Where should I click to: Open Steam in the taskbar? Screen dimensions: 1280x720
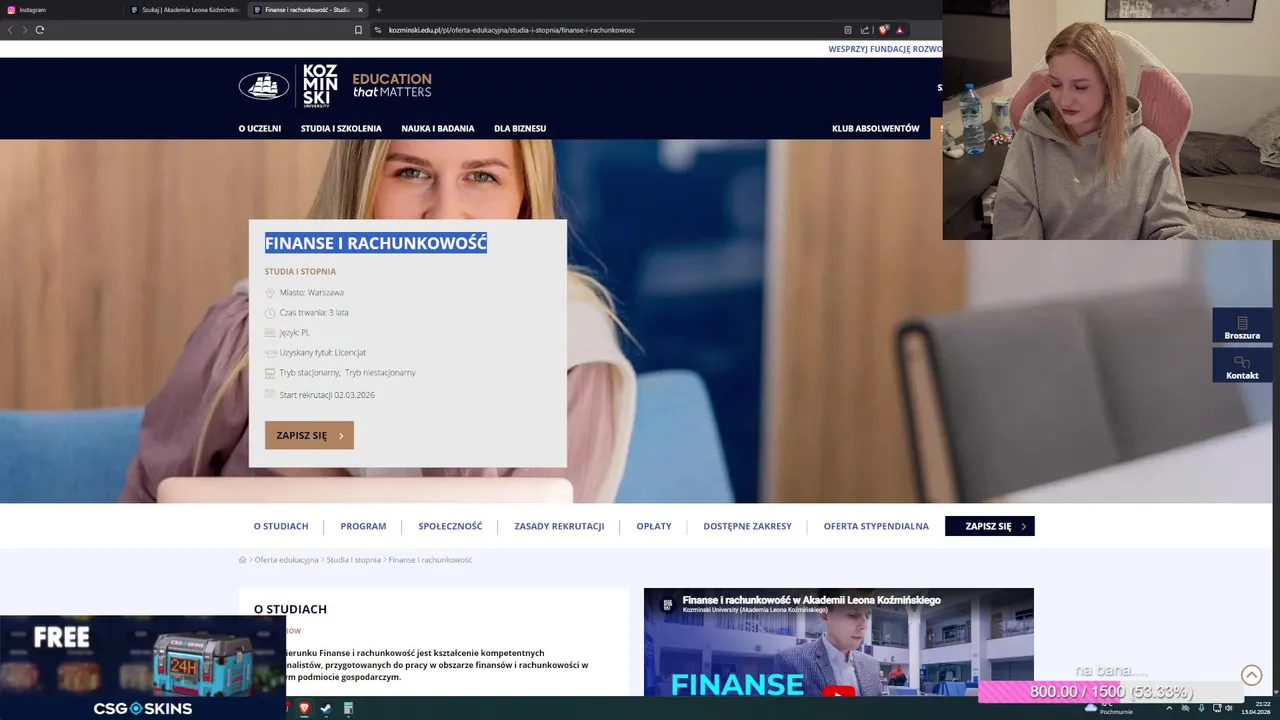(326, 708)
